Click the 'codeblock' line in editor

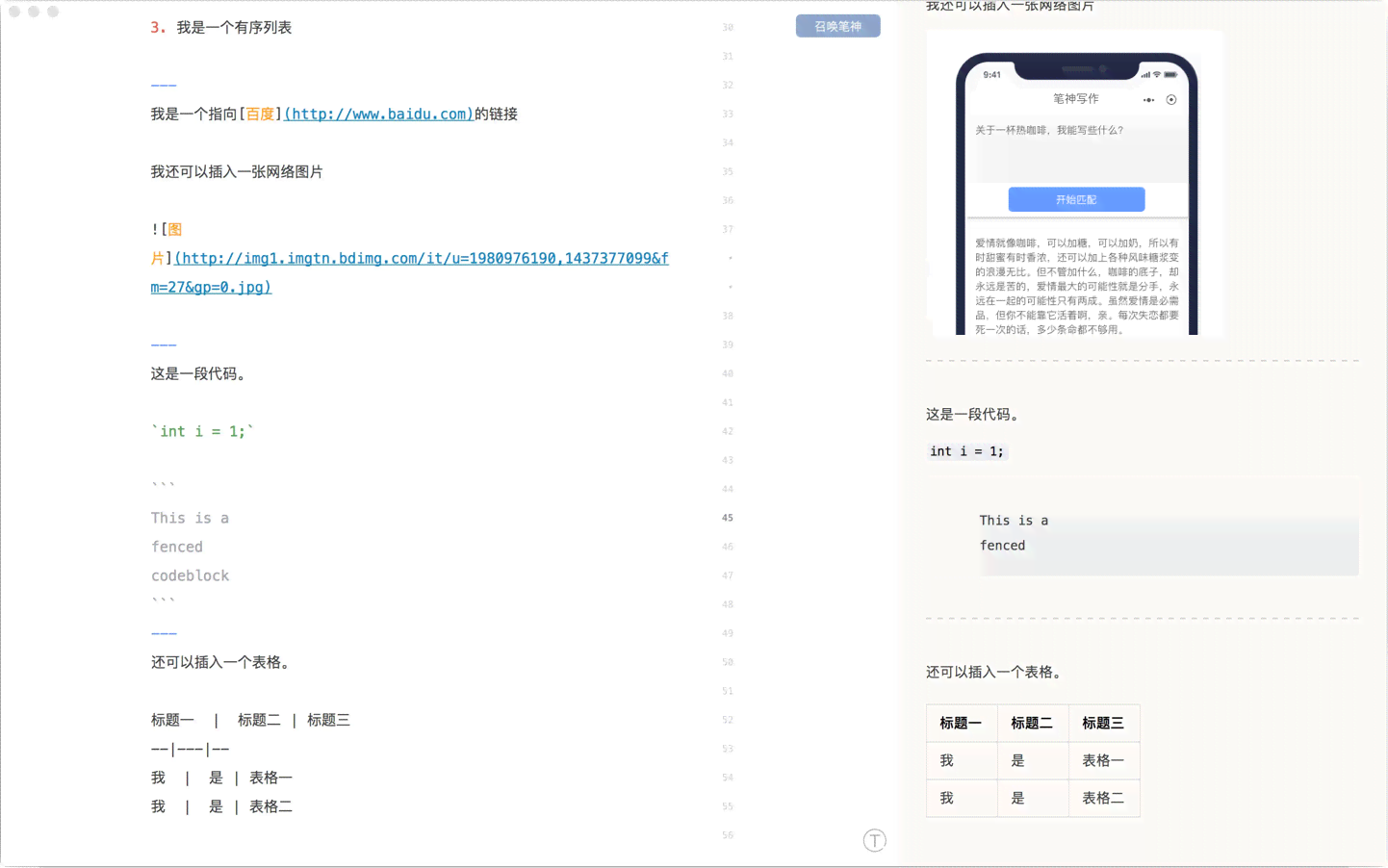point(190,575)
